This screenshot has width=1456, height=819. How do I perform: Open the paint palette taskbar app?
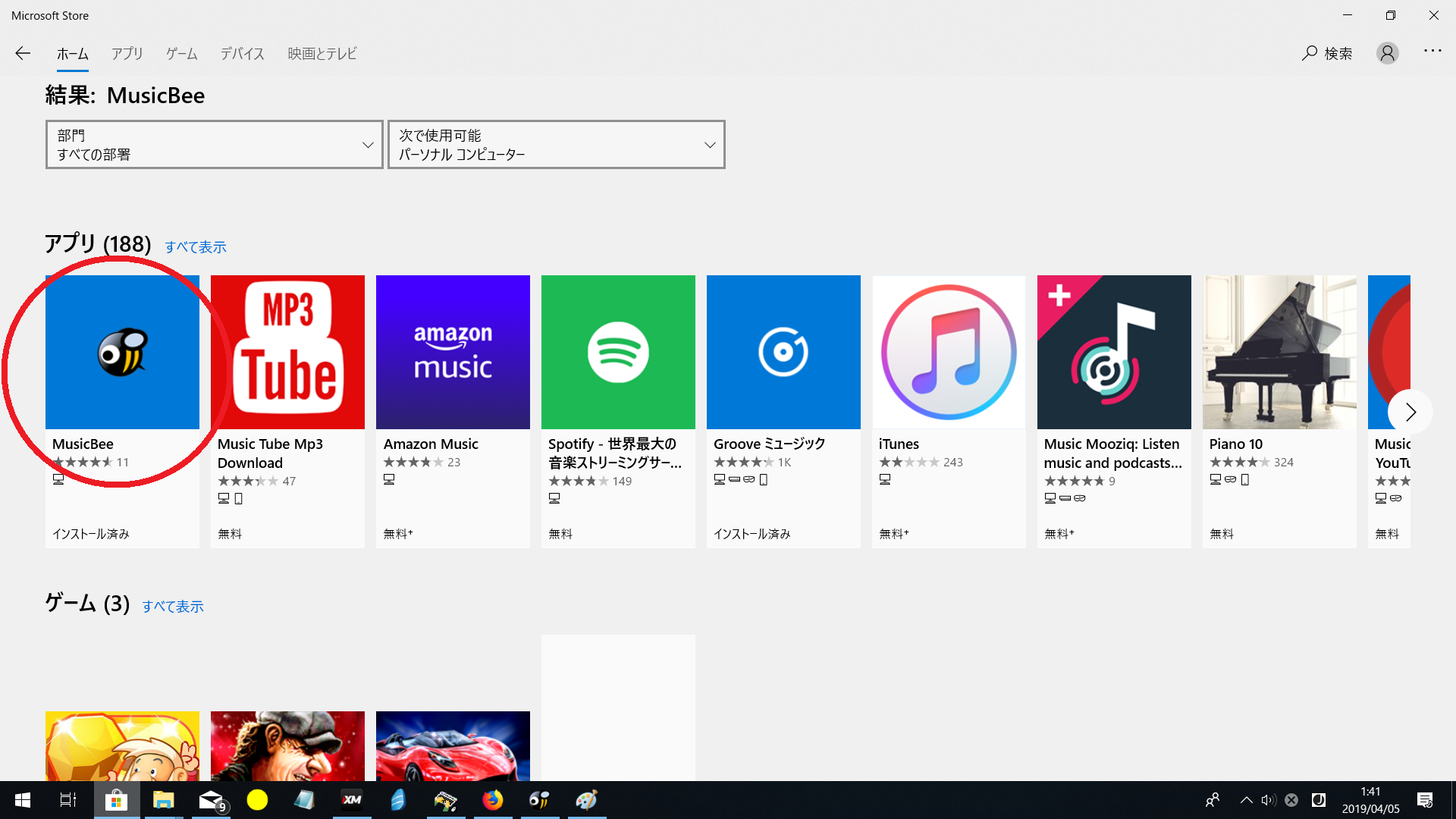tap(586, 800)
